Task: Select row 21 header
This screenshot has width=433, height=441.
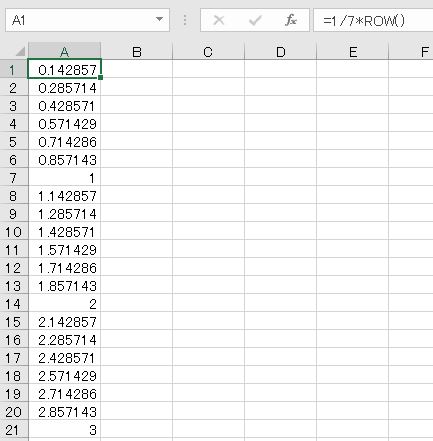Action: tap(14, 429)
